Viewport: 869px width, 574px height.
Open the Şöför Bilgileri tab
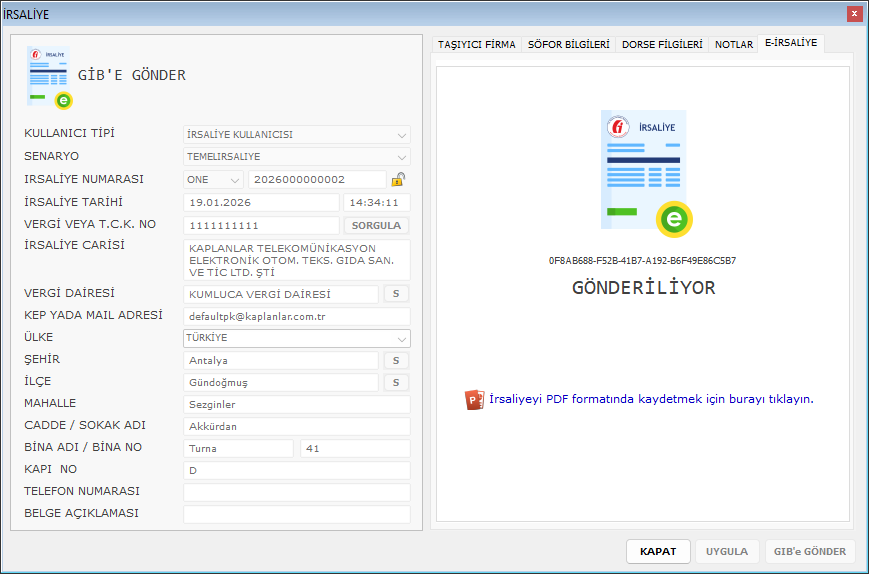tap(568, 45)
